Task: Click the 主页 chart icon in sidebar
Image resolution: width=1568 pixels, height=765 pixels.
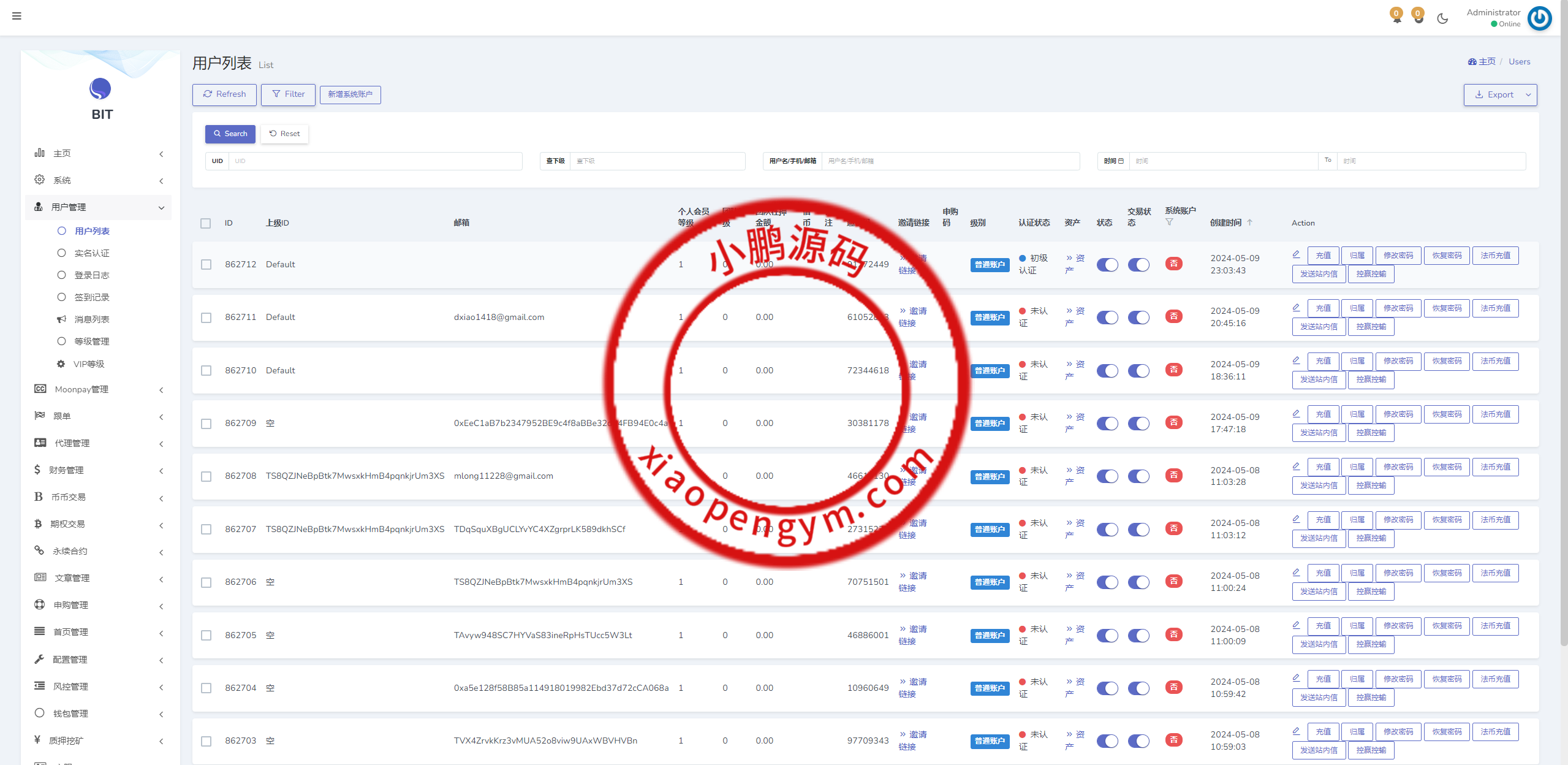Action: click(x=40, y=153)
